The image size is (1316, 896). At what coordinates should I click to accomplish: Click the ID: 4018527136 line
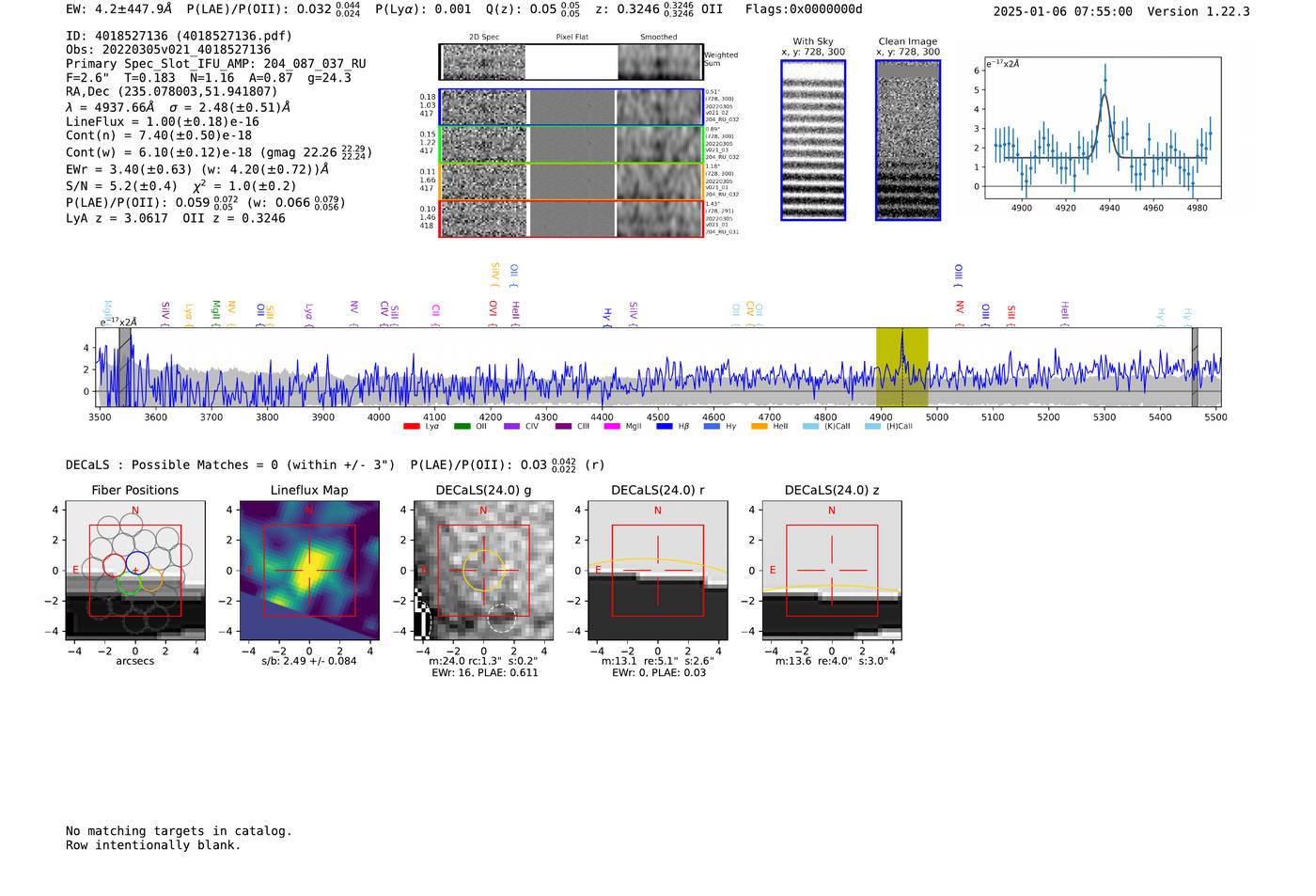tap(179, 36)
